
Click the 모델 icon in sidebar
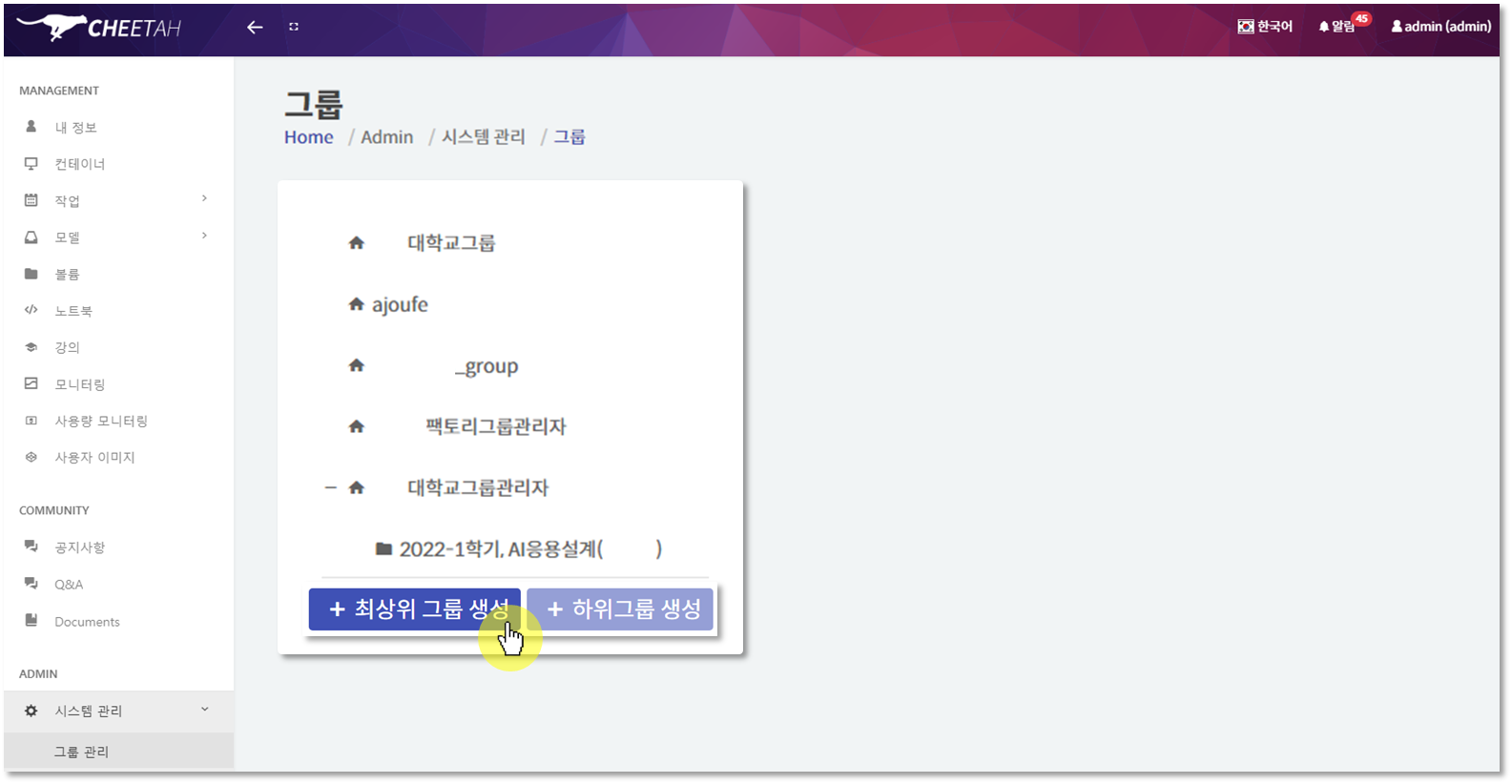(x=31, y=237)
